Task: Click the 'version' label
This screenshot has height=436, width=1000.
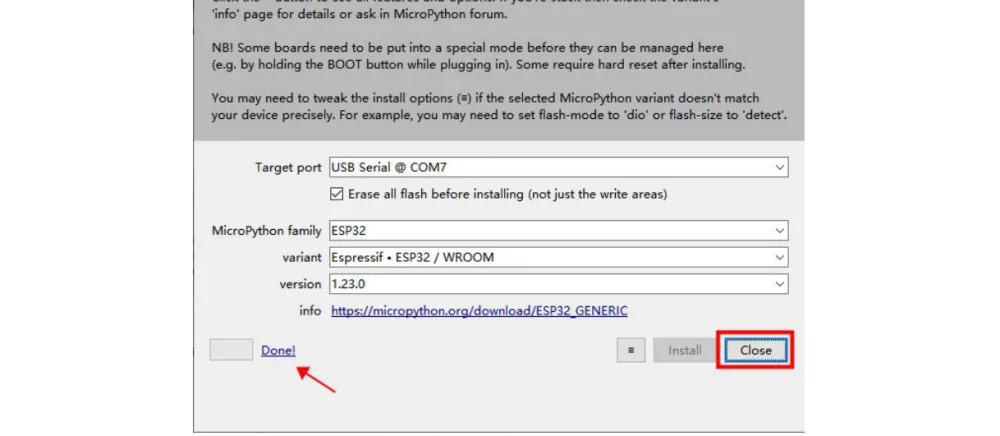Action: (300, 284)
